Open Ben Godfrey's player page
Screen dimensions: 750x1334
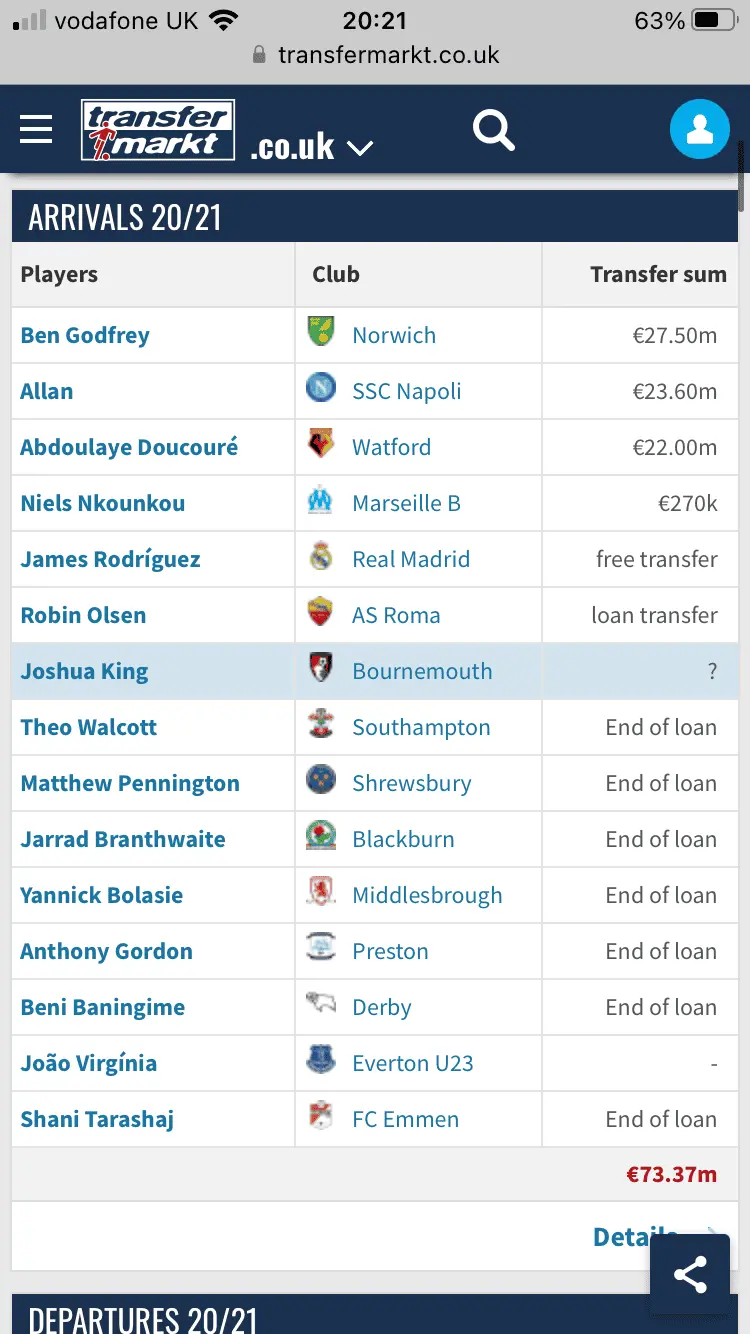[85, 335]
